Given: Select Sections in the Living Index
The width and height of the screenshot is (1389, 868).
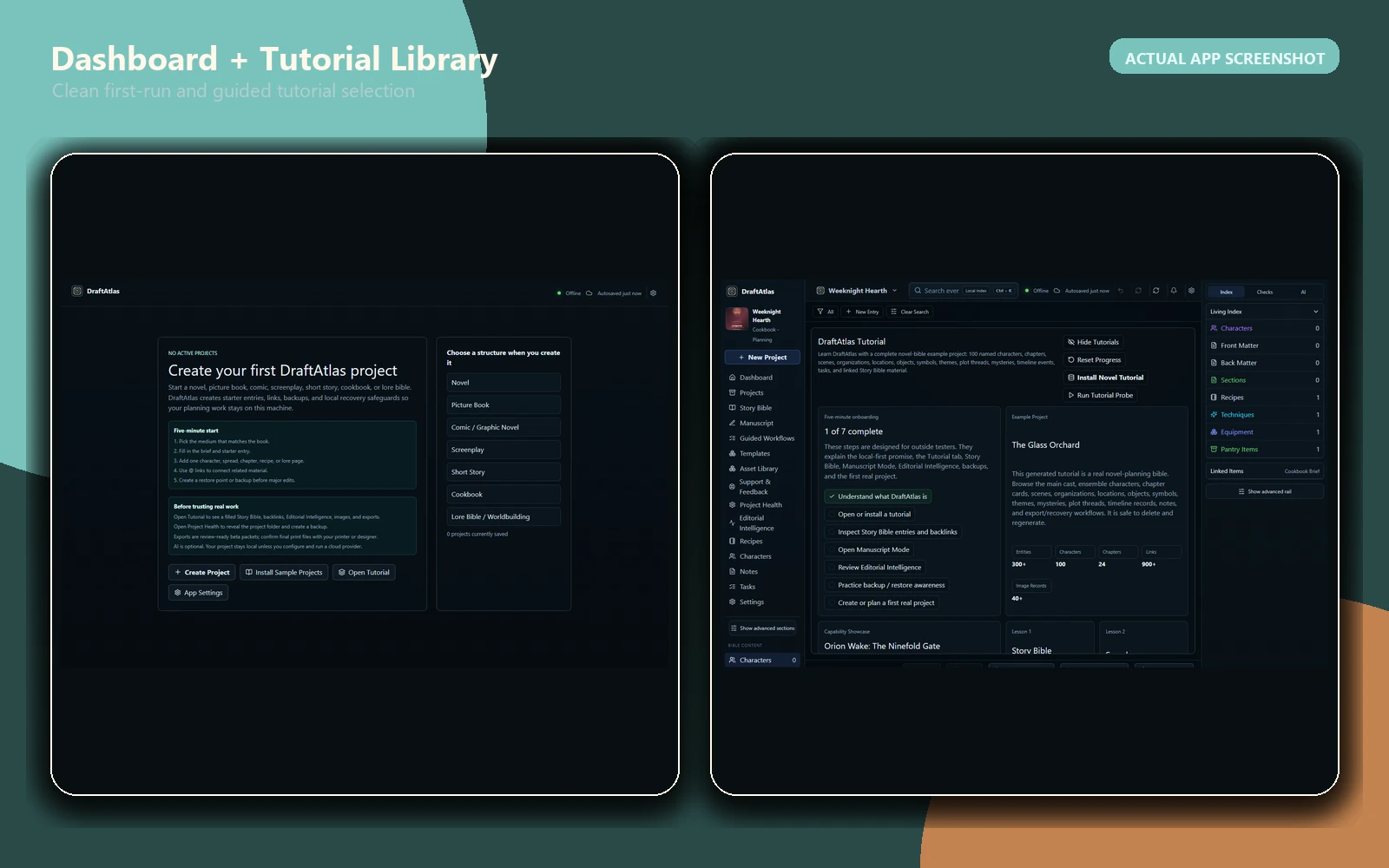Looking at the screenshot, I should [1265, 380].
